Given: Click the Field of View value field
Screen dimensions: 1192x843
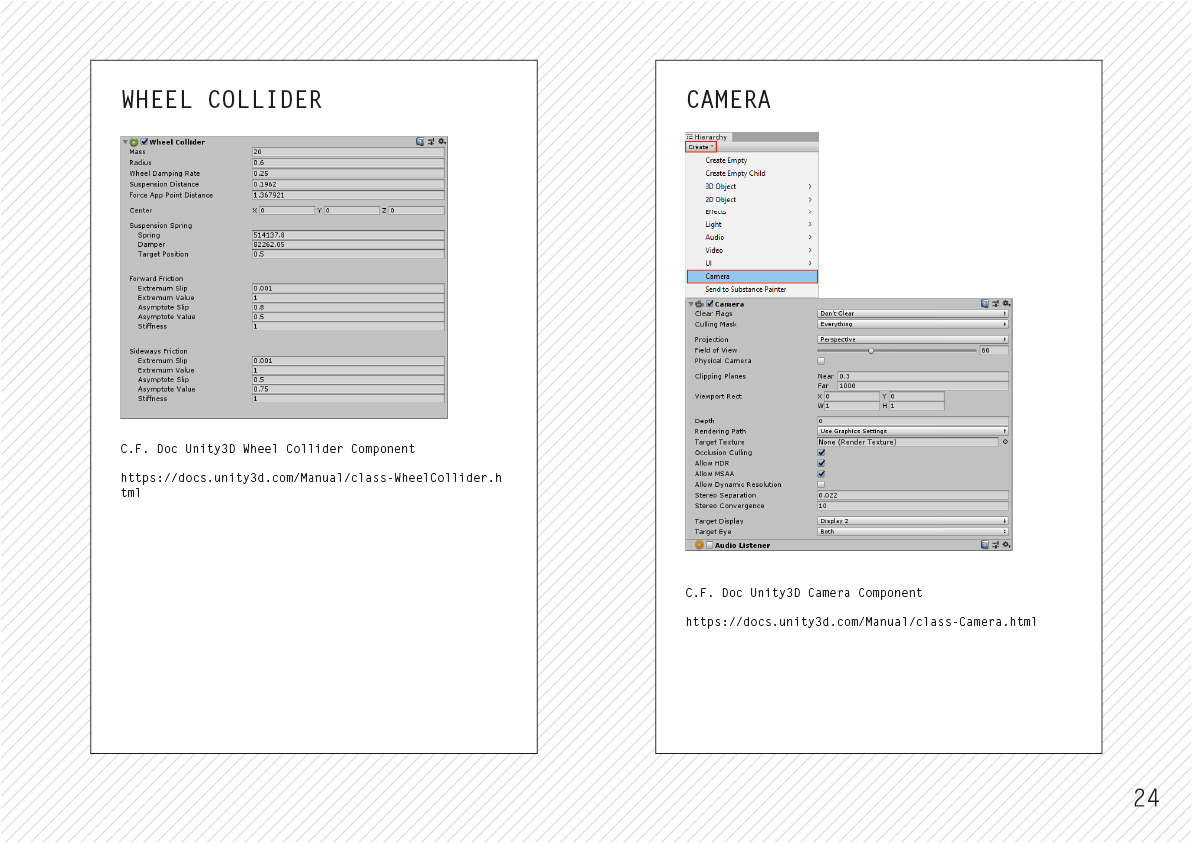Looking at the screenshot, I should click(994, 350).
